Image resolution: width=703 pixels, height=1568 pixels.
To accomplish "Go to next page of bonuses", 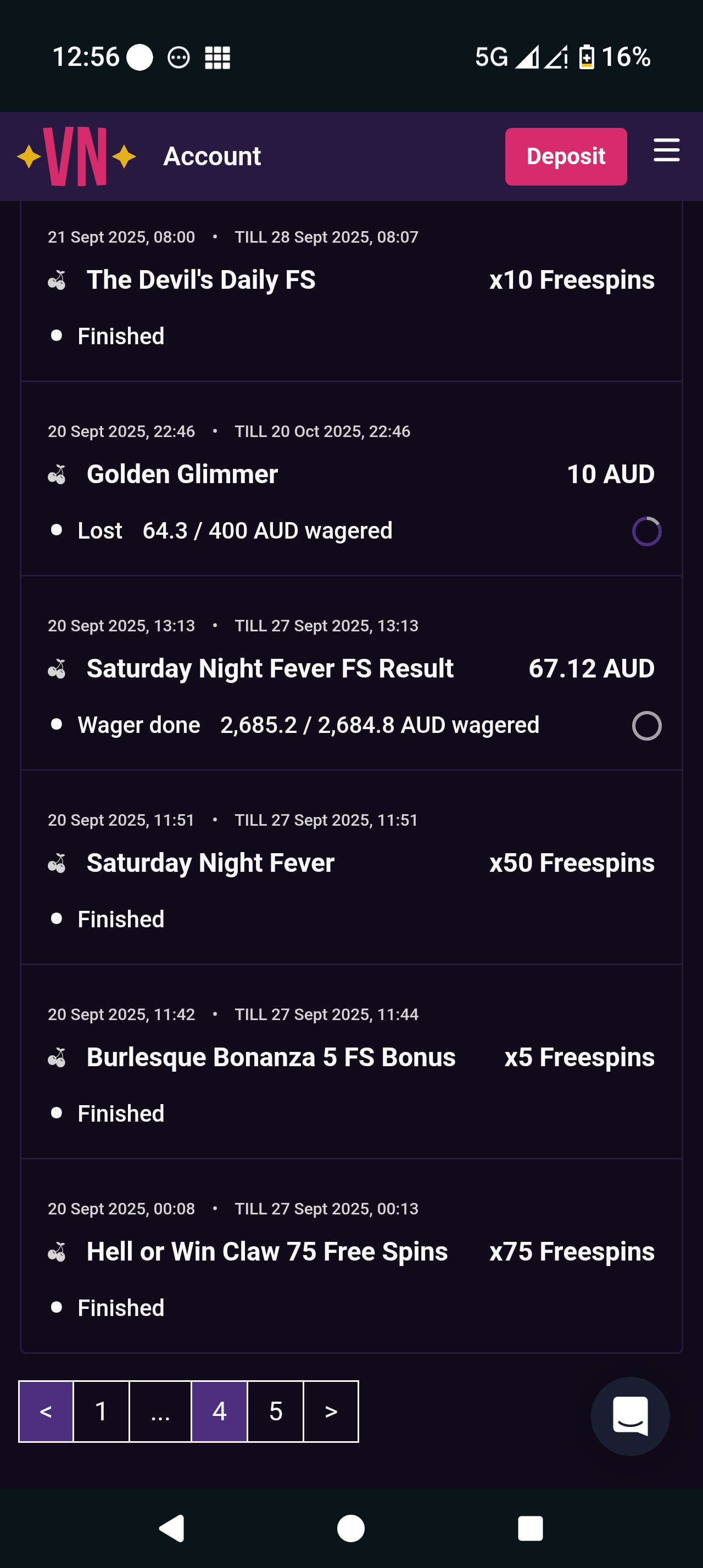I will (331, 1411).
